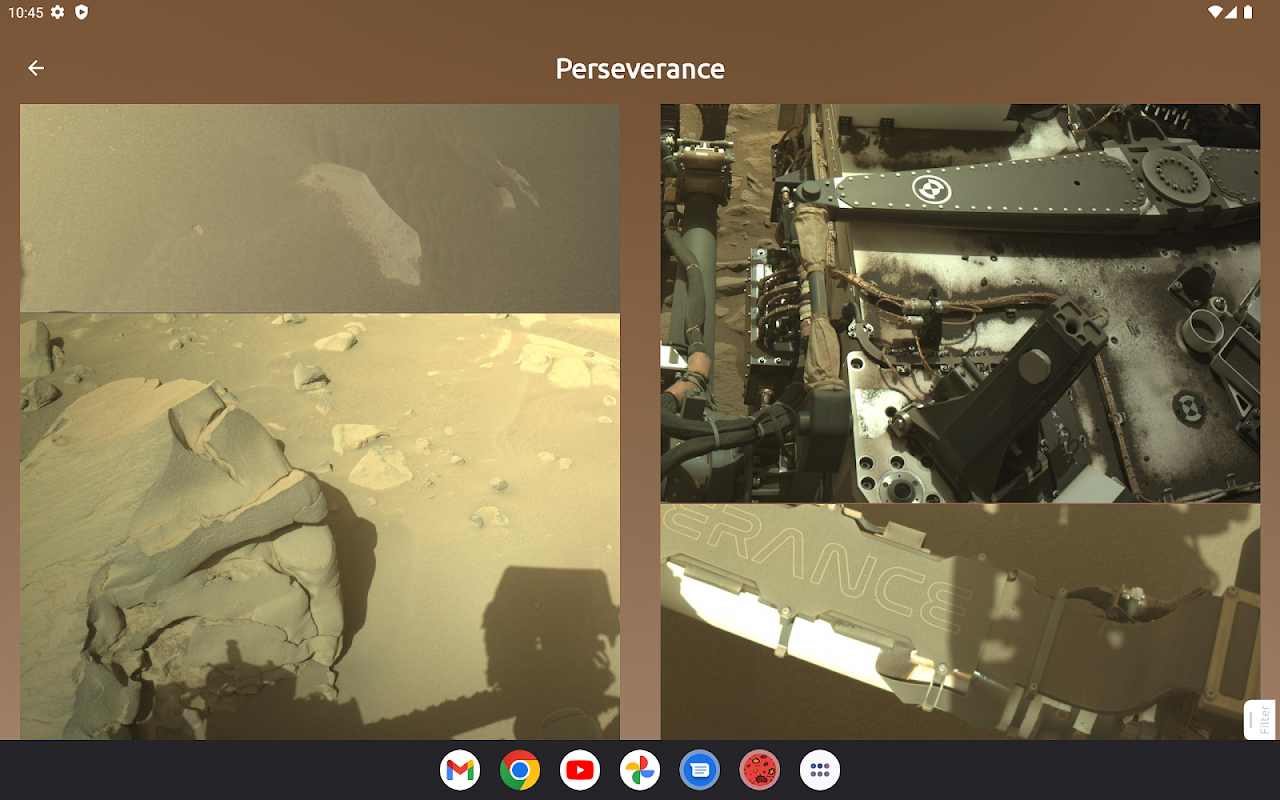Open the all-apps drawer icon
1280x800 pixels.
coord(820,770)
